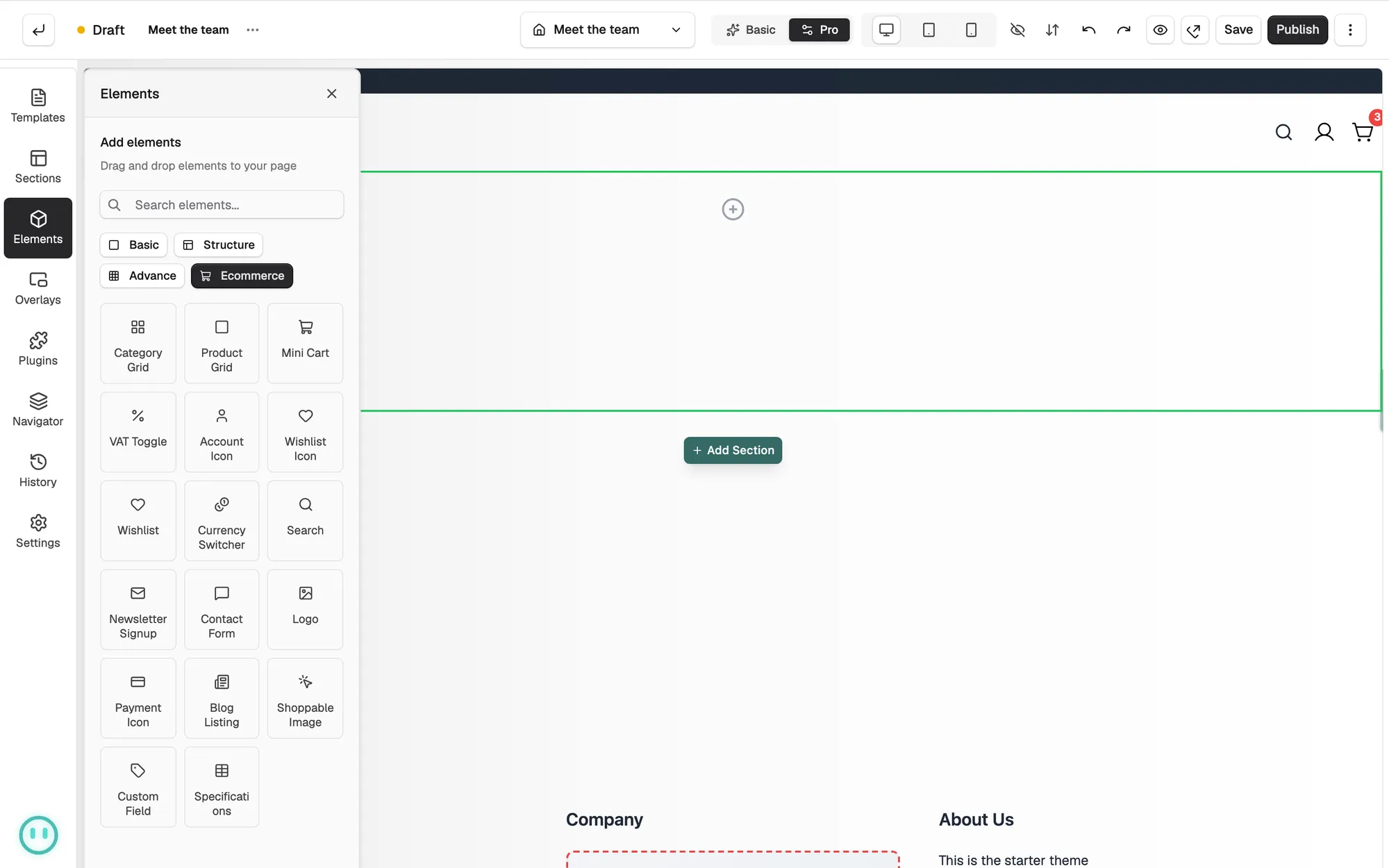The height and width of the screenshot is (868, 1389).
Task: Select the Custom Field element
Action: tap(138, 787)
